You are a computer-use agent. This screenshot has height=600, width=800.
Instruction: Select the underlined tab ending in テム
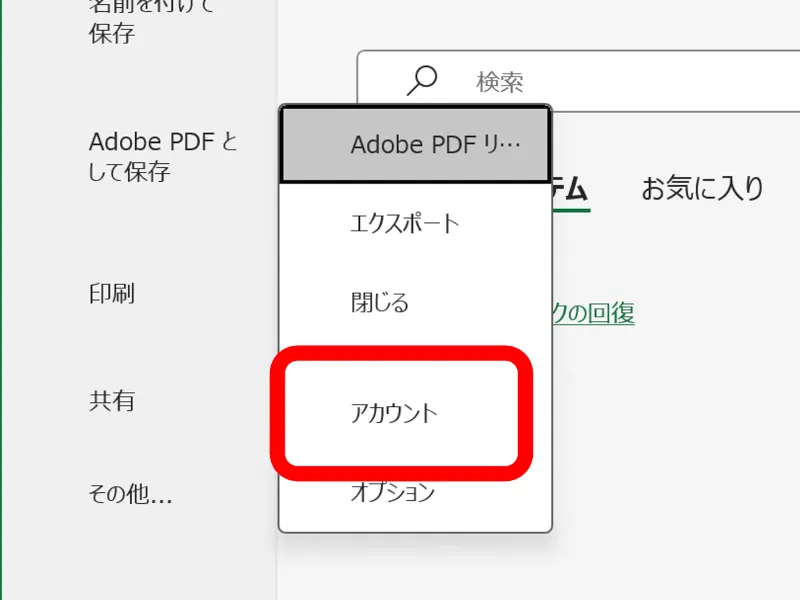(570, 188)
